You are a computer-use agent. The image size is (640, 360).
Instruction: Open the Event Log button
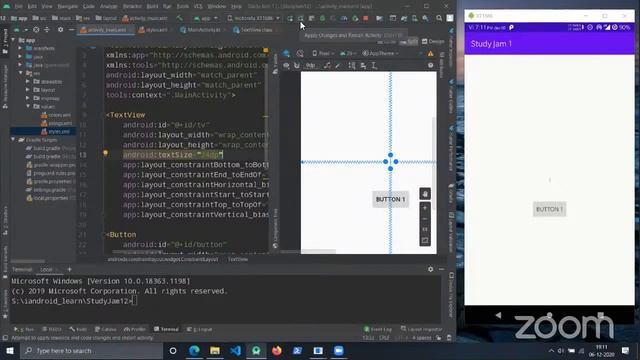[x=378, y=329]
